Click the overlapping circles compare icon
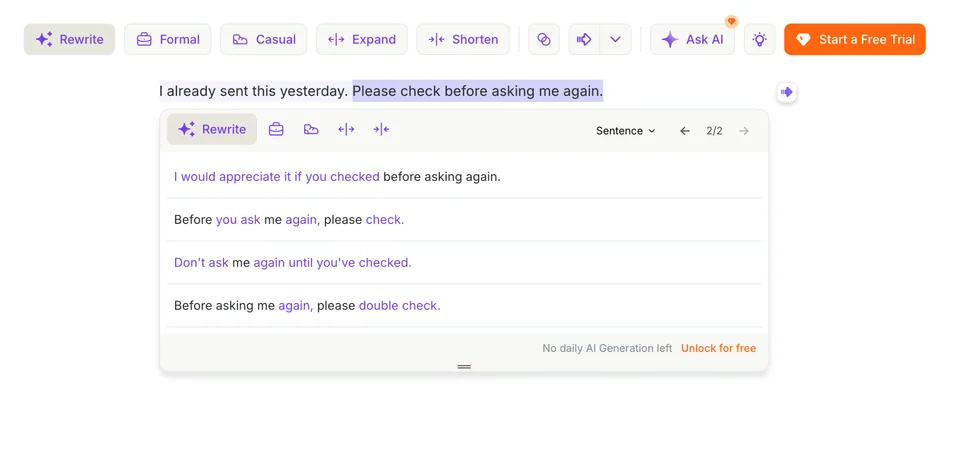The height and width of the screenshot is (453, 960). pos(544,39)
